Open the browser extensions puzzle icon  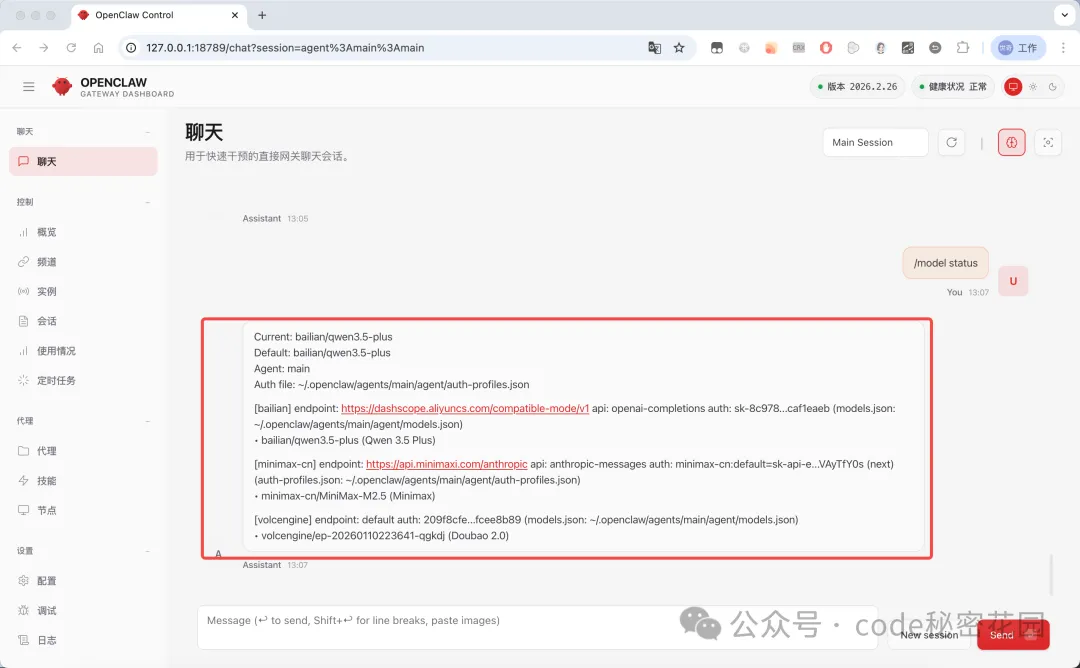coord(962,48)
